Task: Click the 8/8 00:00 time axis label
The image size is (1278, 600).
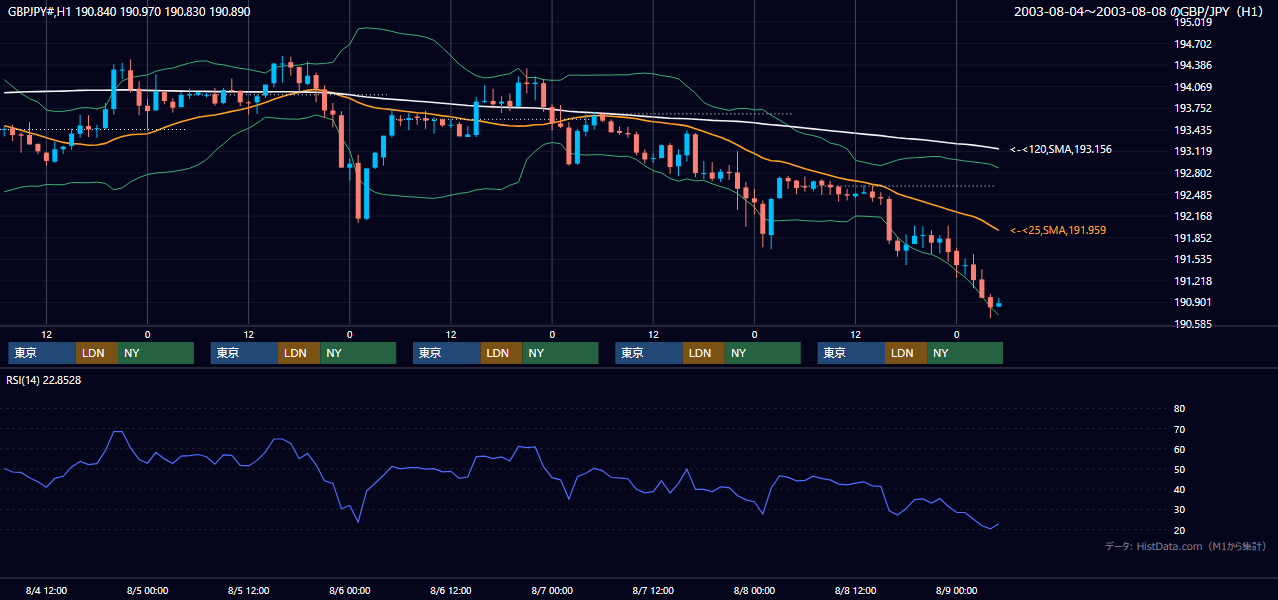Action: coord(754,591)
